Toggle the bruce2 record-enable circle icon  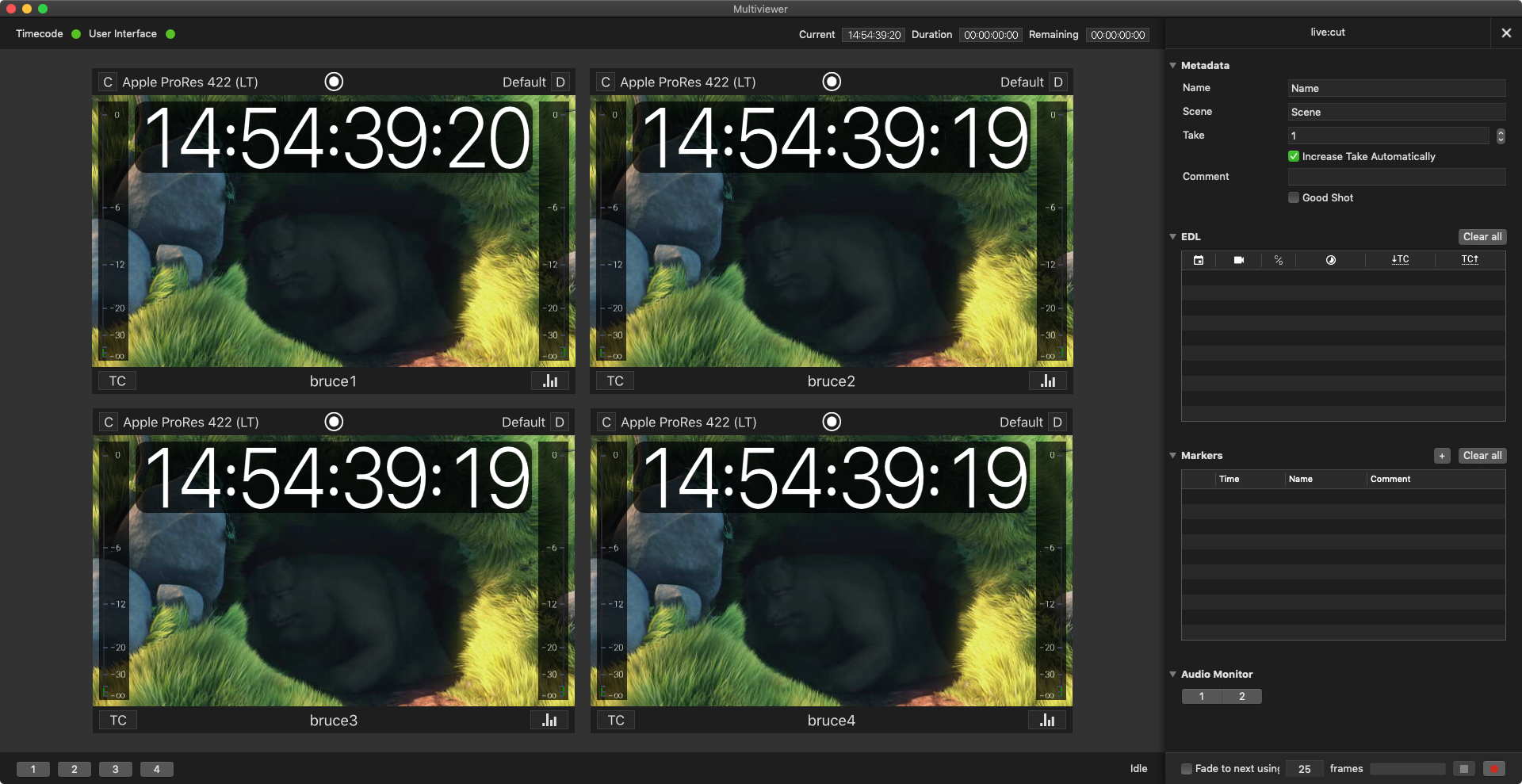tap(832, 82)
